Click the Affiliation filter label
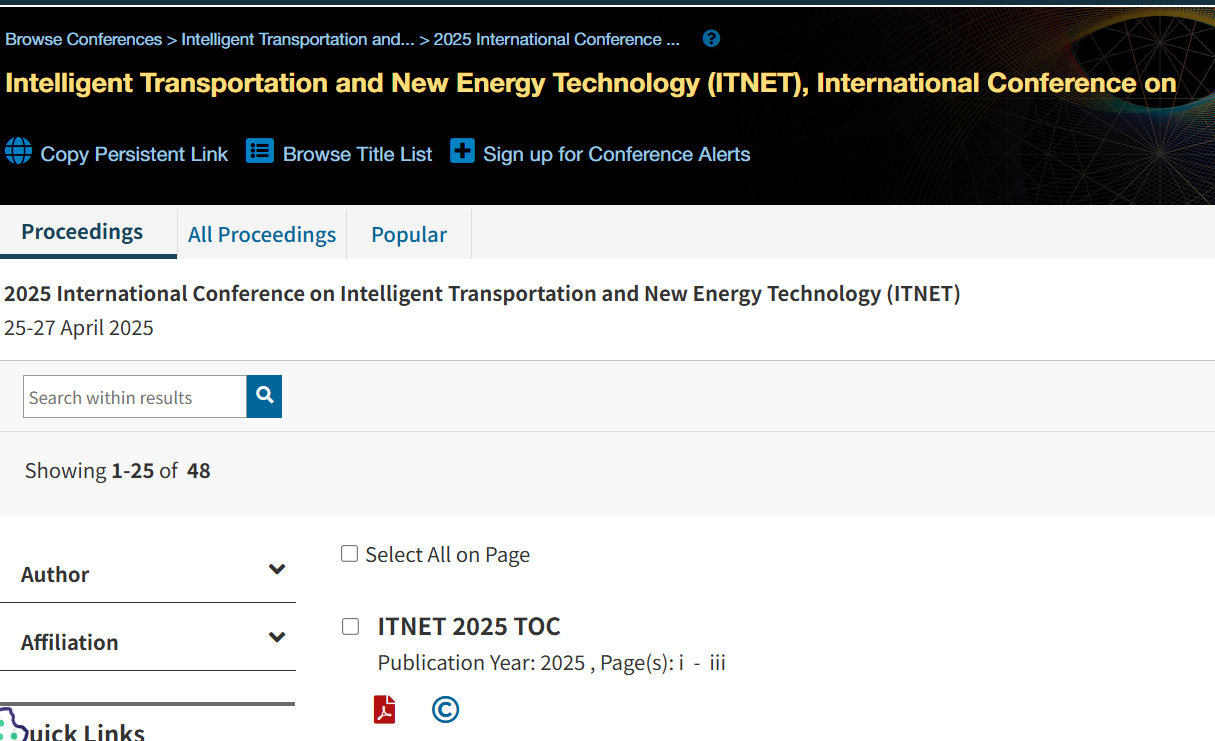 point(70,642)
